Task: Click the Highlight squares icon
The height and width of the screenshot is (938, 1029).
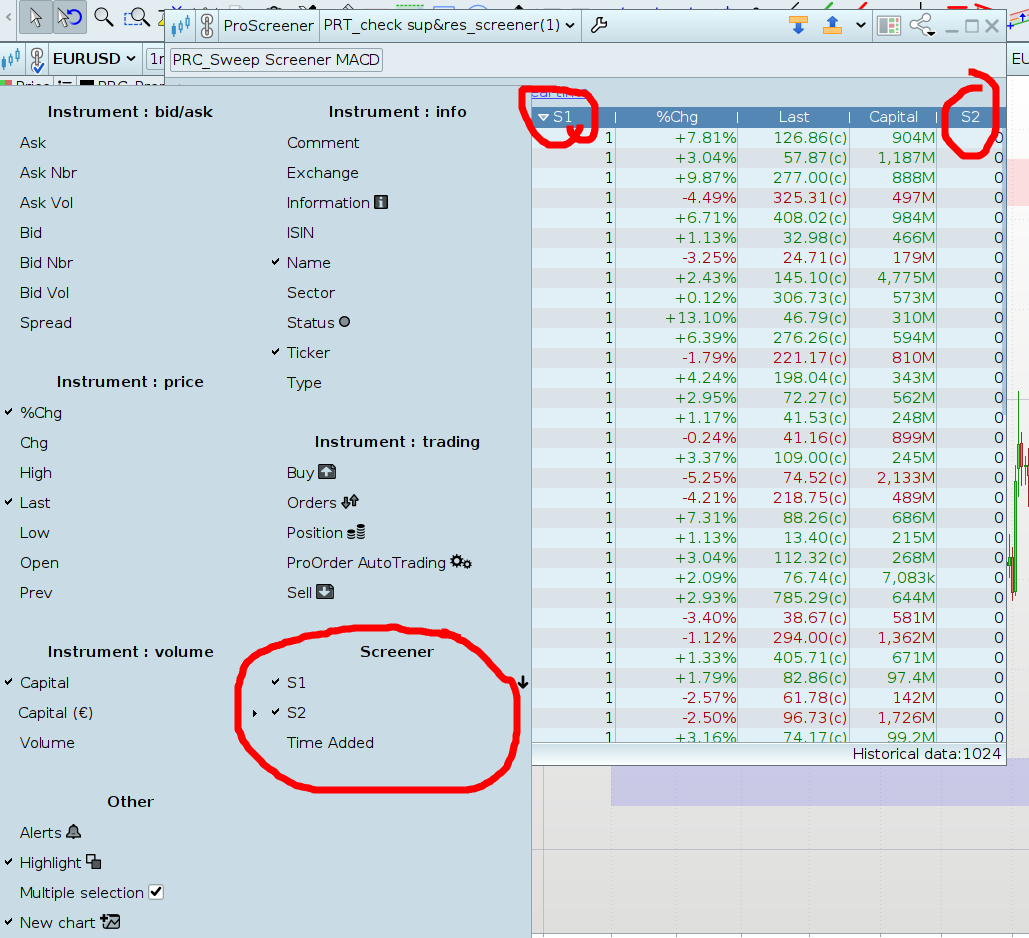Action: [x=94, y=862]
